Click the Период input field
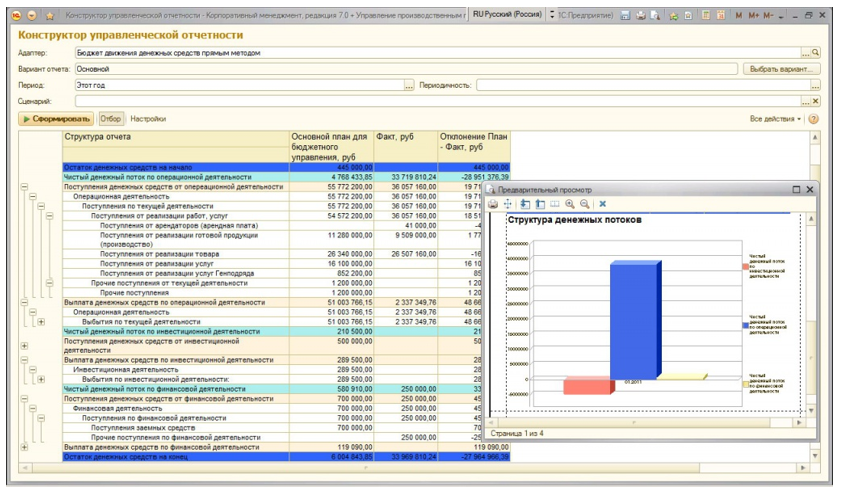Viewport: 844px width, 493px height. coord(238,86)
